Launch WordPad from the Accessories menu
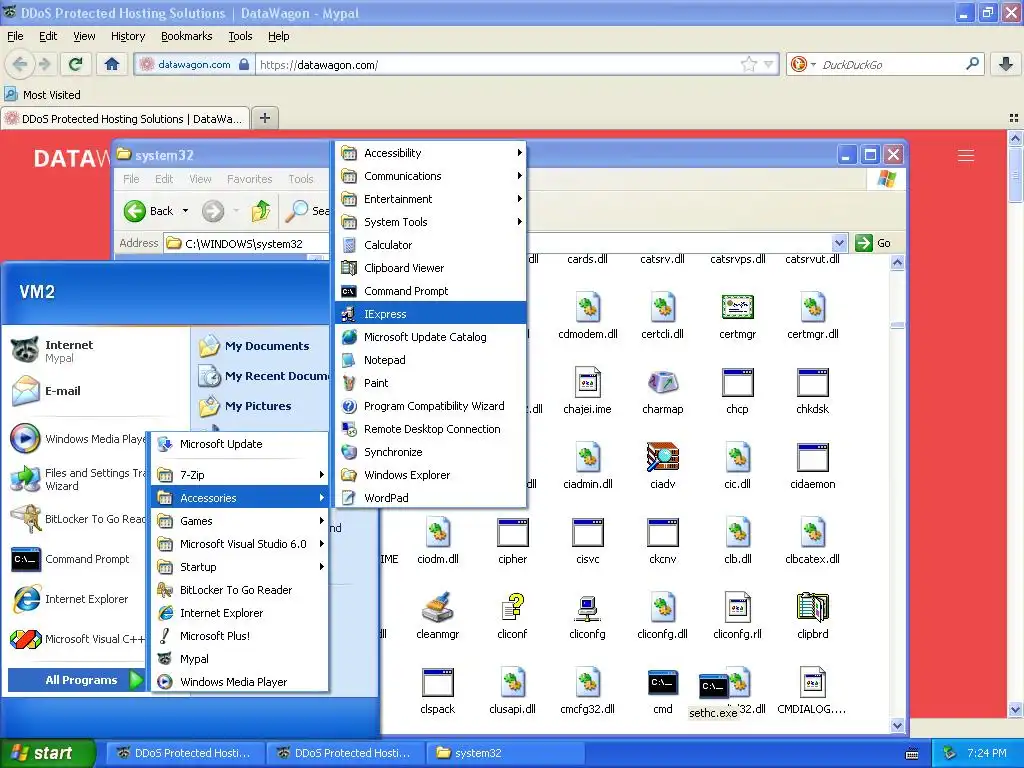The width and height of the screenshot is (1024, 768). pos(430,498)
